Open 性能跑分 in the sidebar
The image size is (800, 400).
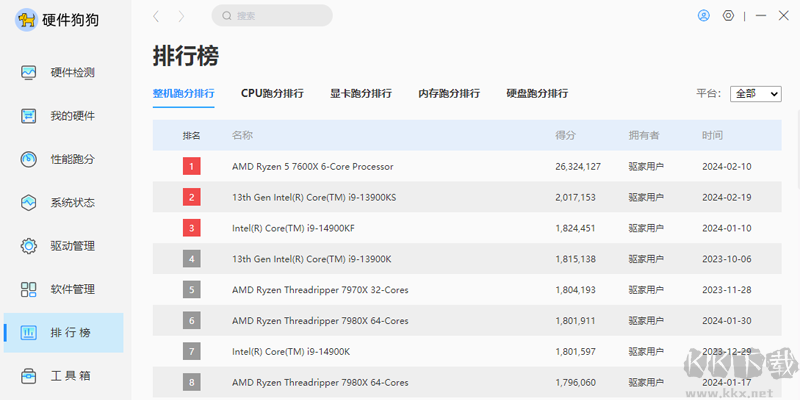(x=72, y=159)
